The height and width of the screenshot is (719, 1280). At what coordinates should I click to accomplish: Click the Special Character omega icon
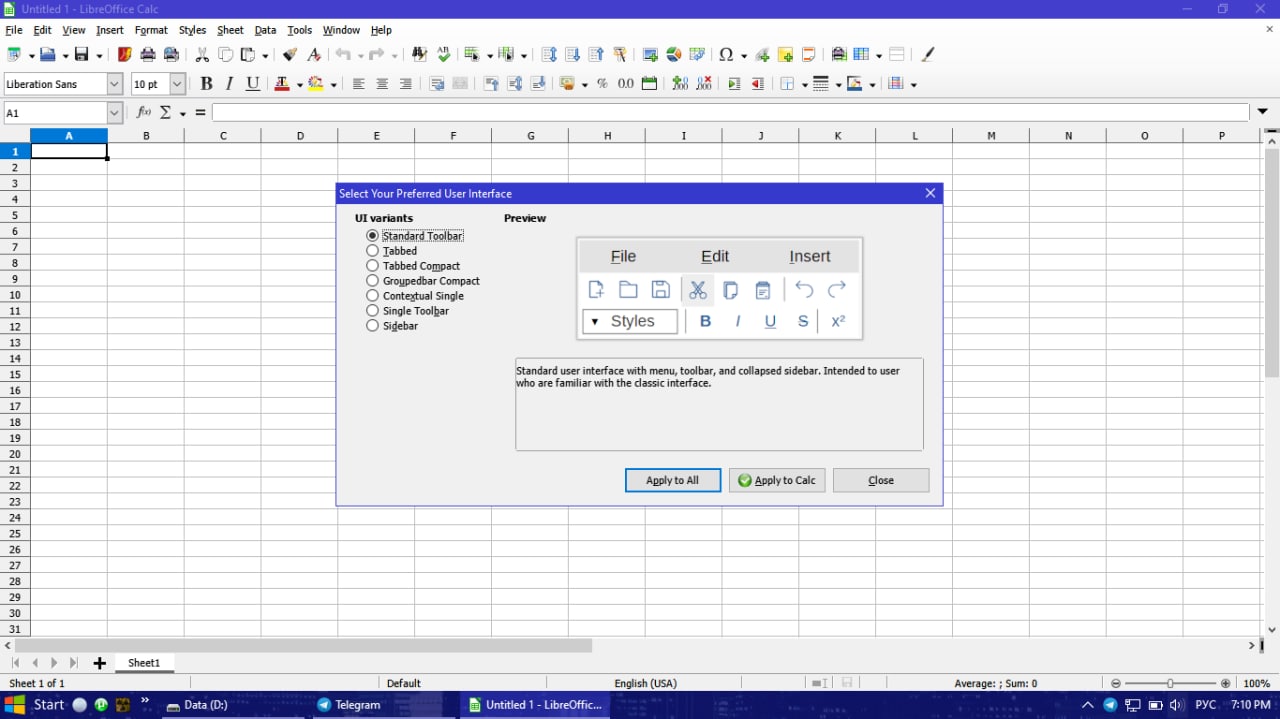[726, 55]
